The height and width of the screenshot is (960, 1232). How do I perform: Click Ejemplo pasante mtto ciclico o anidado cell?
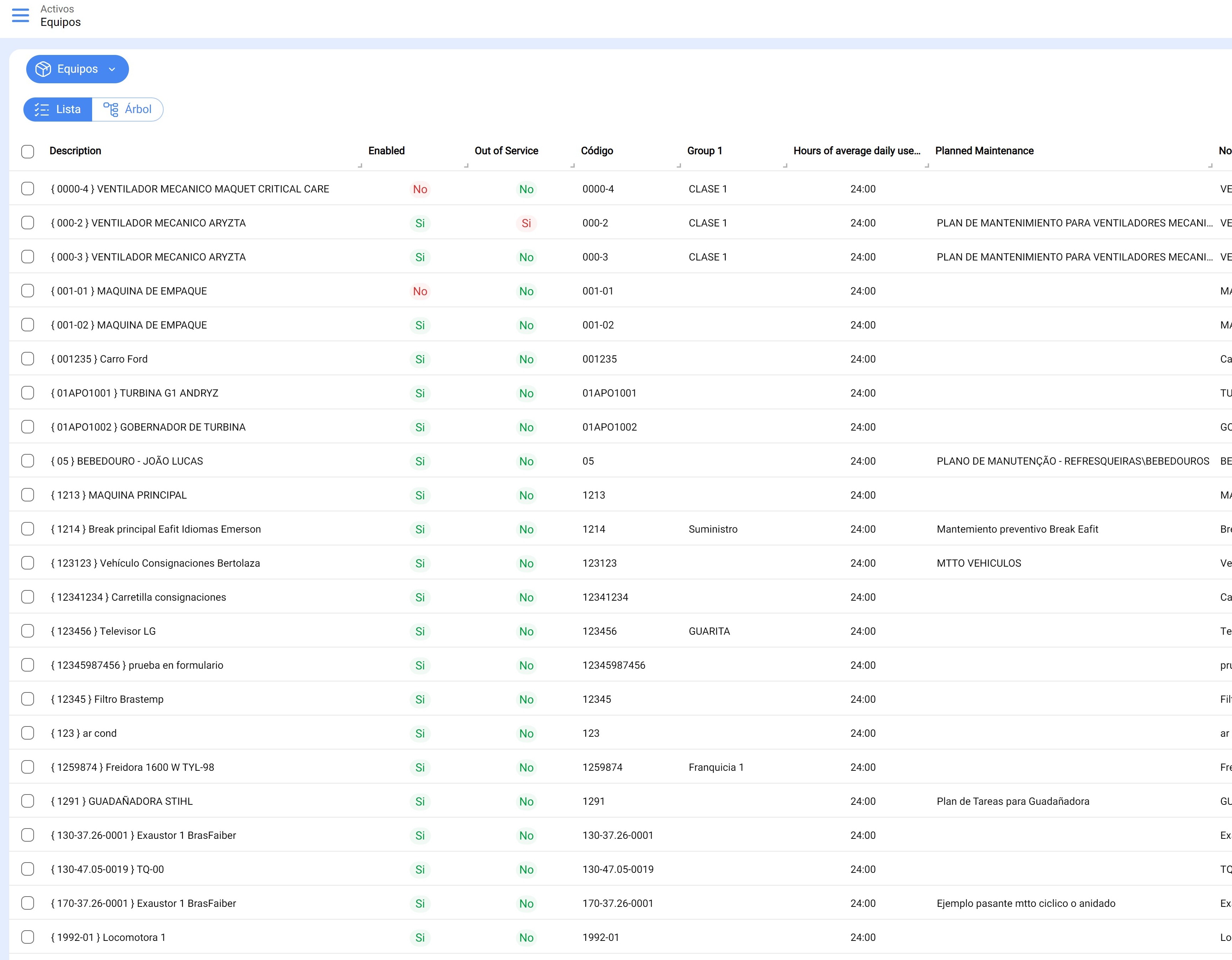[x=1026, y=903]
